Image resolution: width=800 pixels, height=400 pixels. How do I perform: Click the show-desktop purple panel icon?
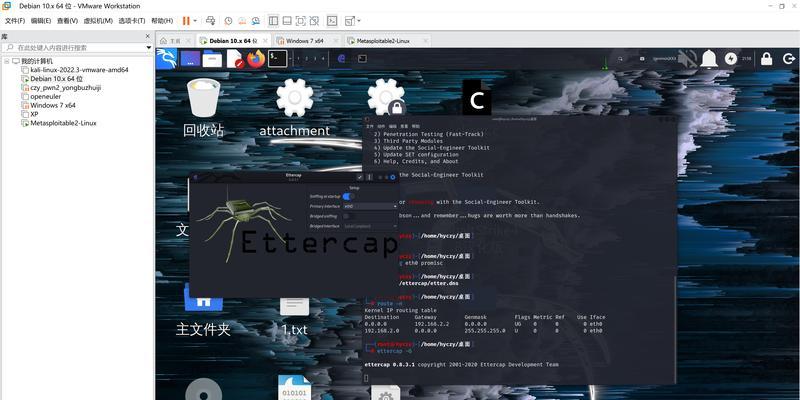point(190,59)
